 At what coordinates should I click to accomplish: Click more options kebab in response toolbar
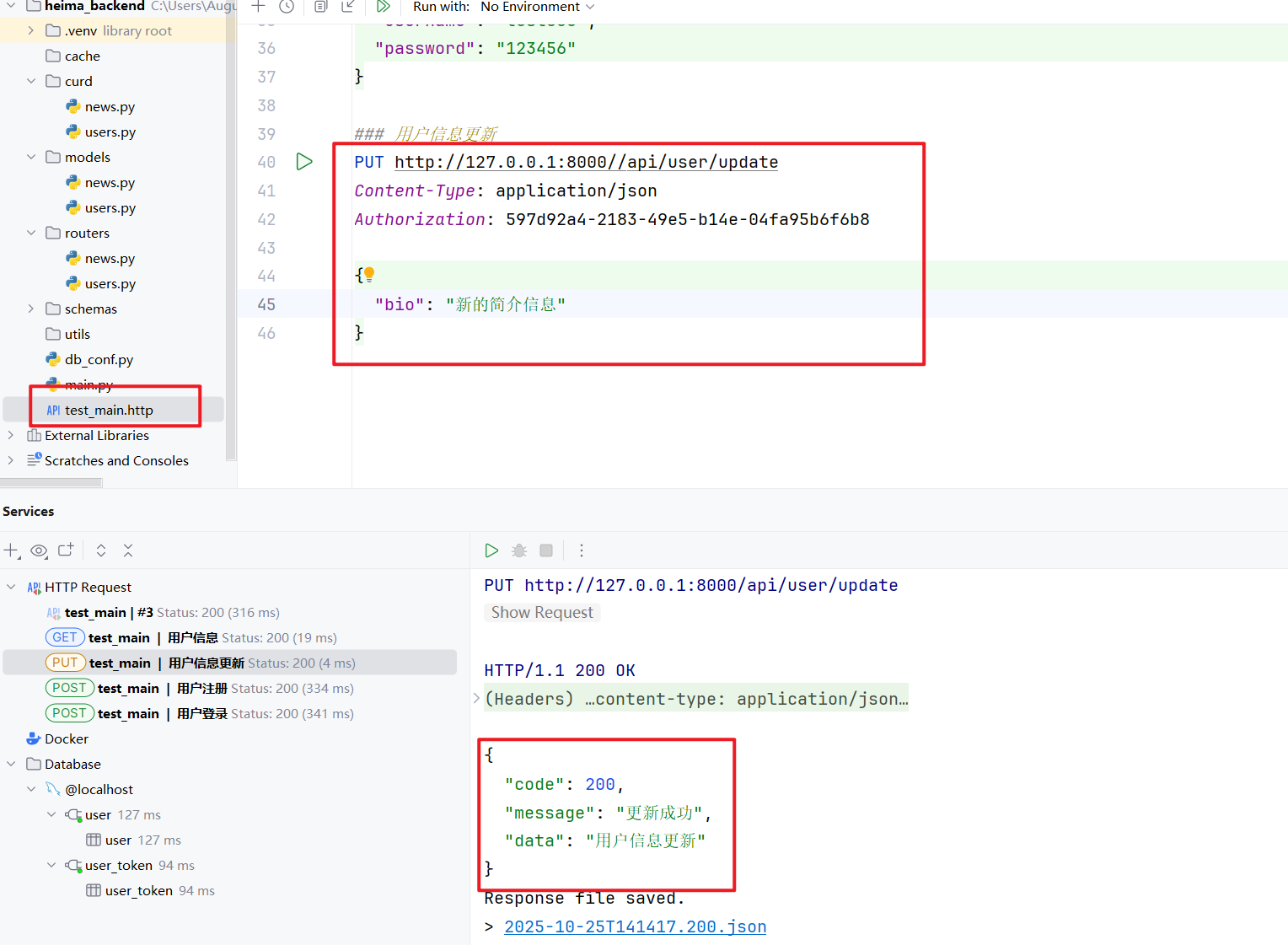point(581,550)
